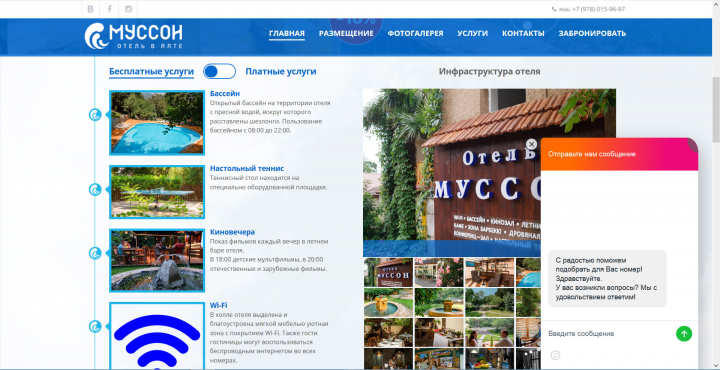This screenshot has height=370, width=720.
Task: Go to the Главная menu item
Action: pos(287,33)
